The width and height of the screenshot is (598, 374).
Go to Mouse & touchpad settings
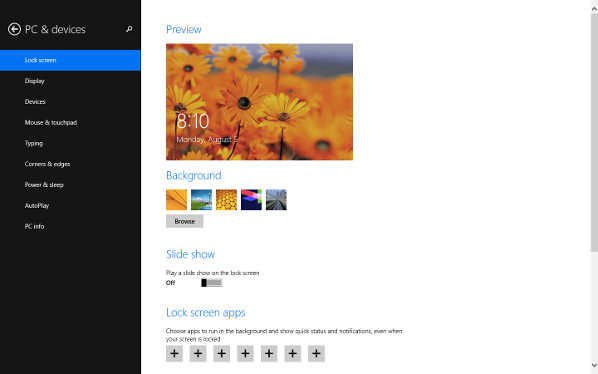tap(70, 122)
